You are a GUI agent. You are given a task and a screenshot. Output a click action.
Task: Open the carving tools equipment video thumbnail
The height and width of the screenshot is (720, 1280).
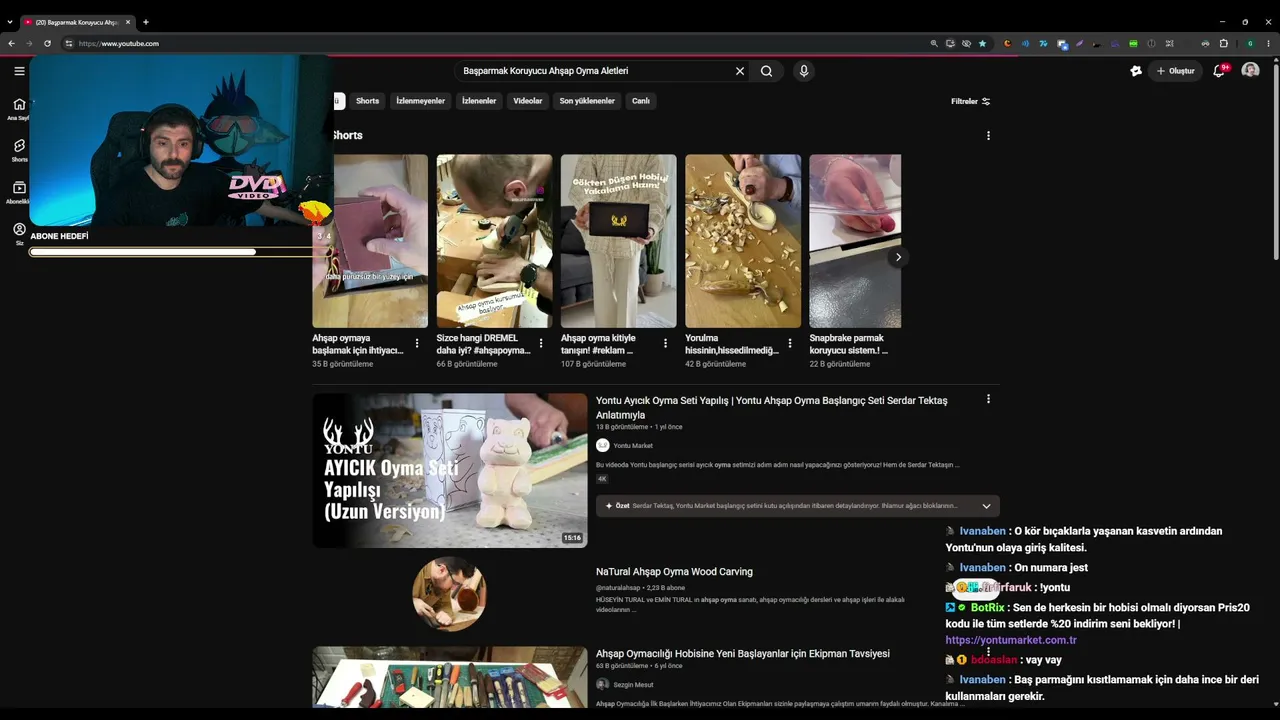[x=450, y=677]
